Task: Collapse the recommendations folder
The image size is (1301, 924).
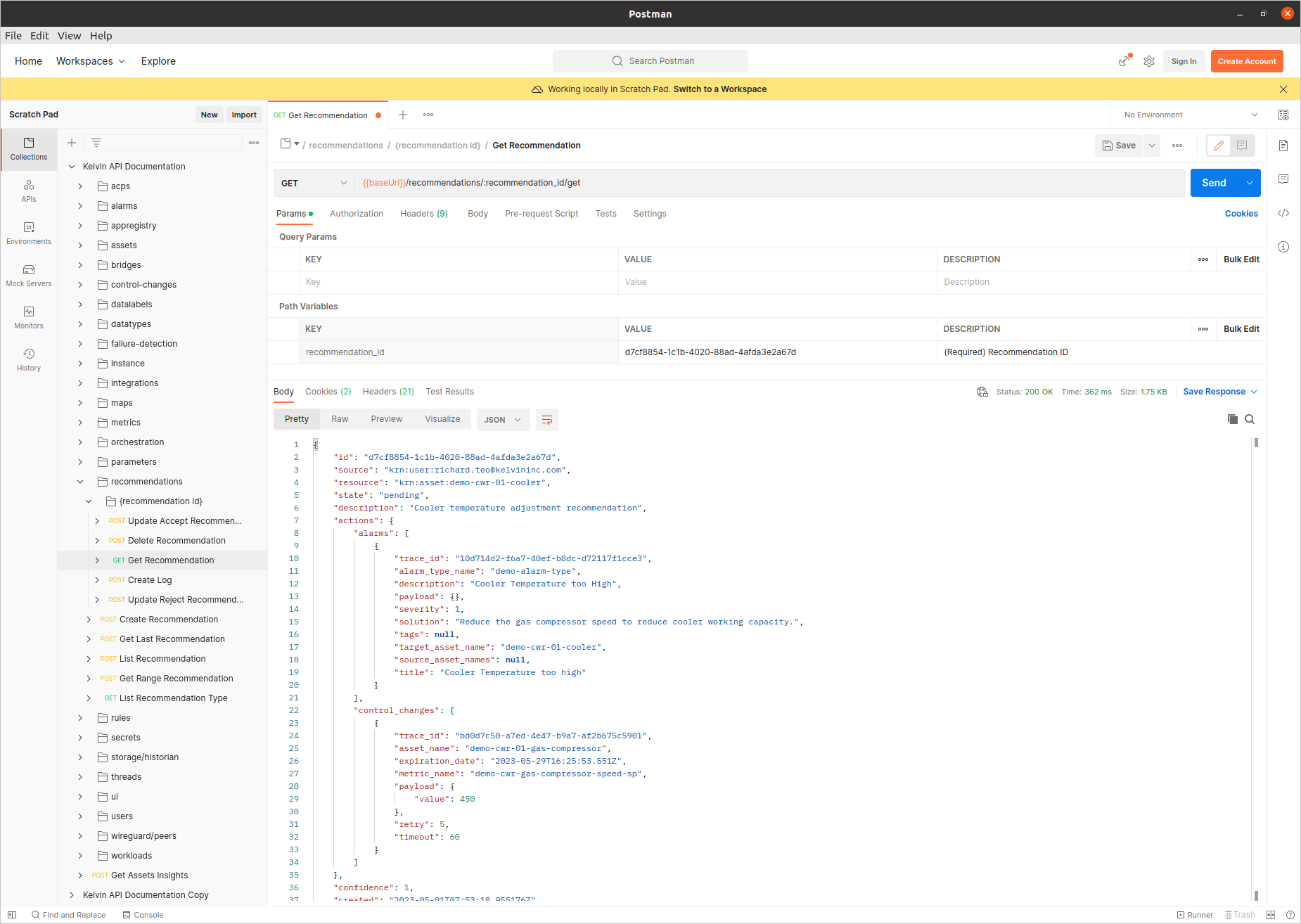Action: pos(79,481)
